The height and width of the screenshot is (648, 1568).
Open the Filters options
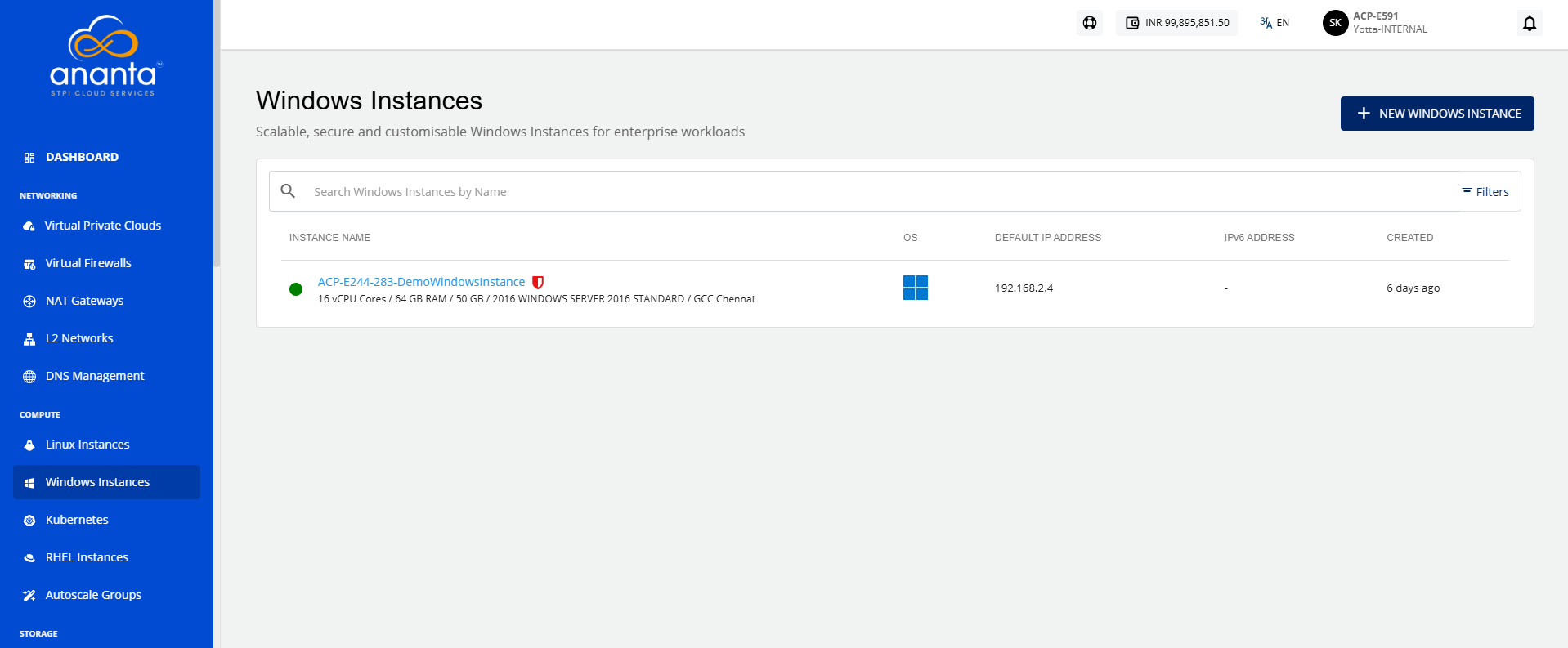tap(1485, 191)
